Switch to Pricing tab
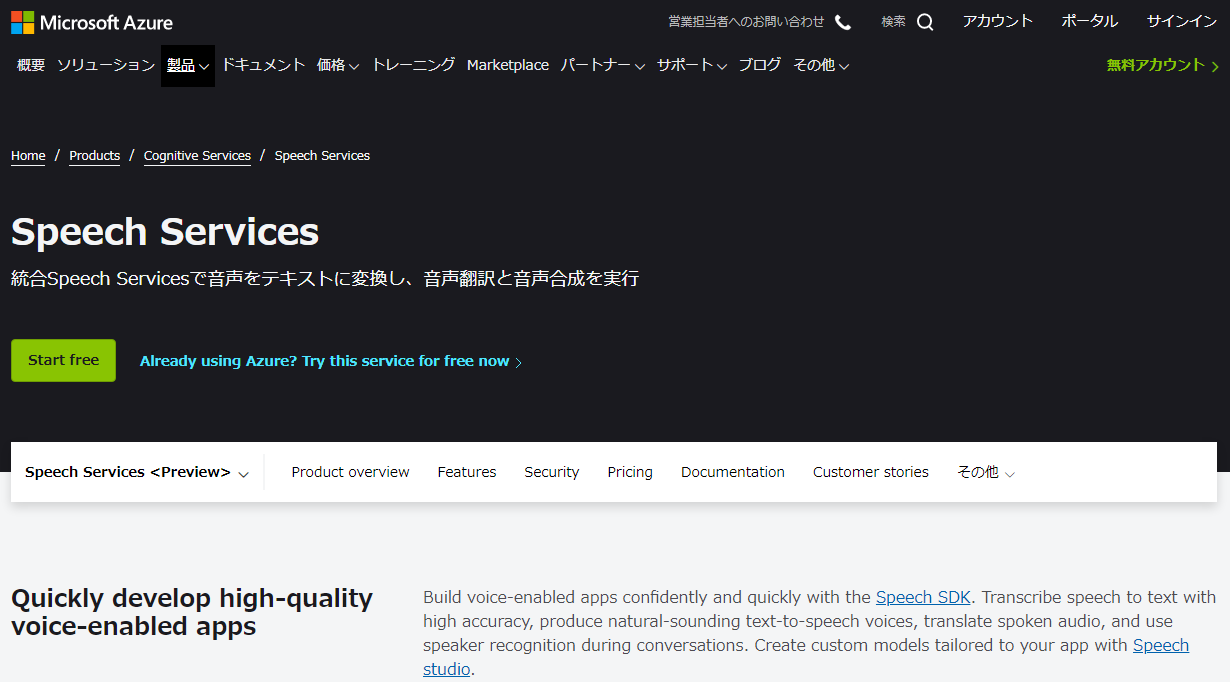 630,472
